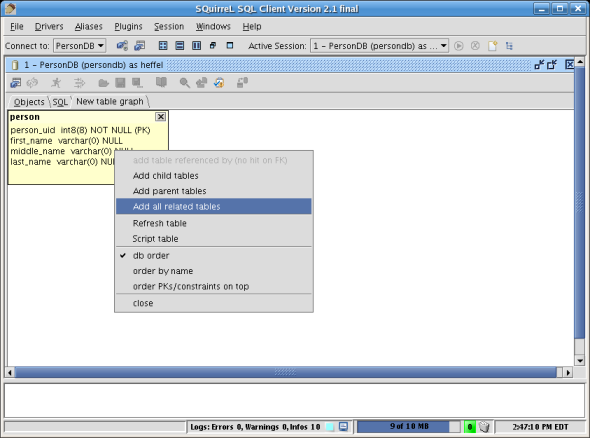
Task: Select the order by name option
Action: click(214, 271)
